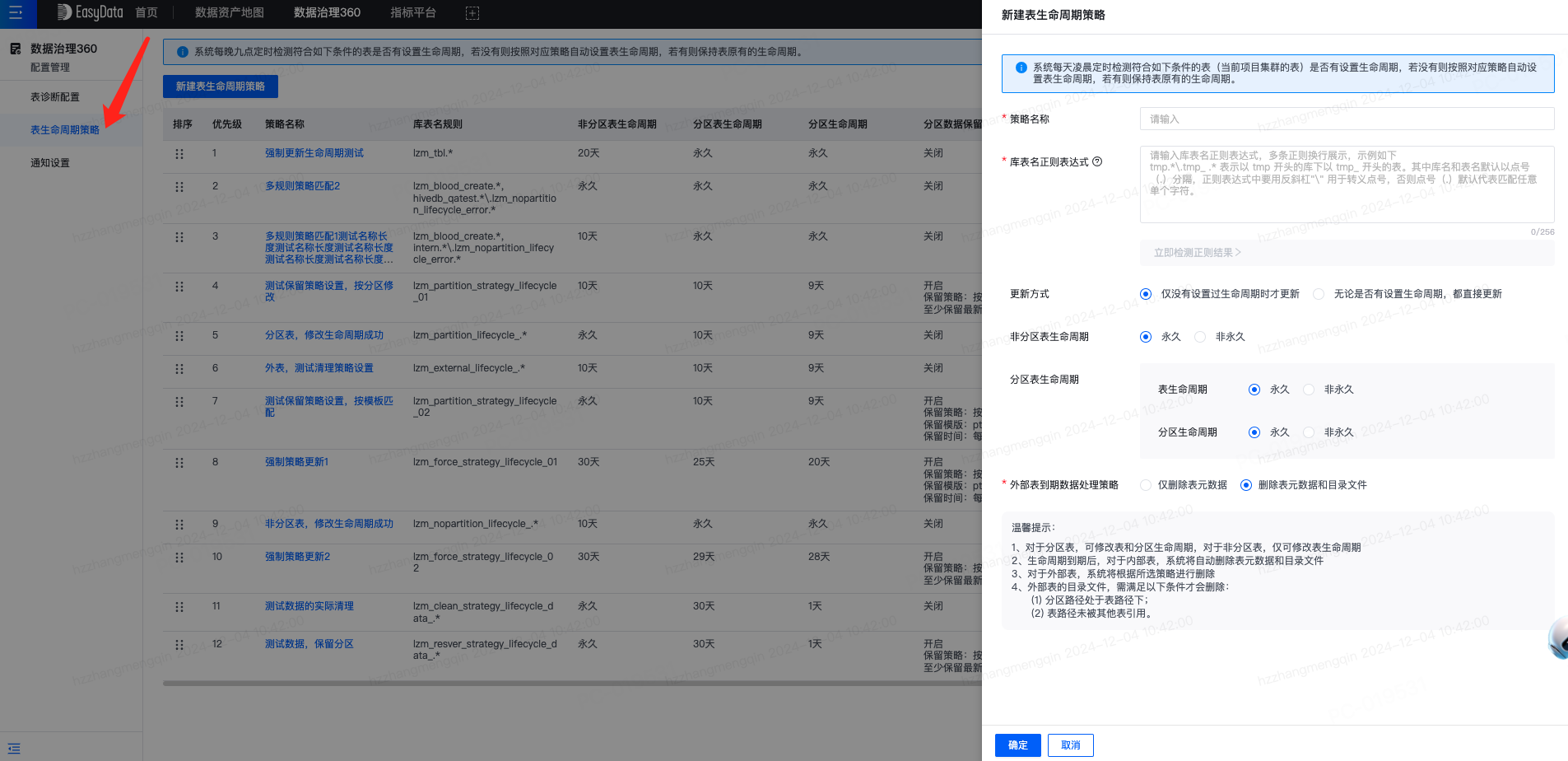
Task: Select 非永久 for 表生命周期 in partition section
Action: tap(1309, 390)
